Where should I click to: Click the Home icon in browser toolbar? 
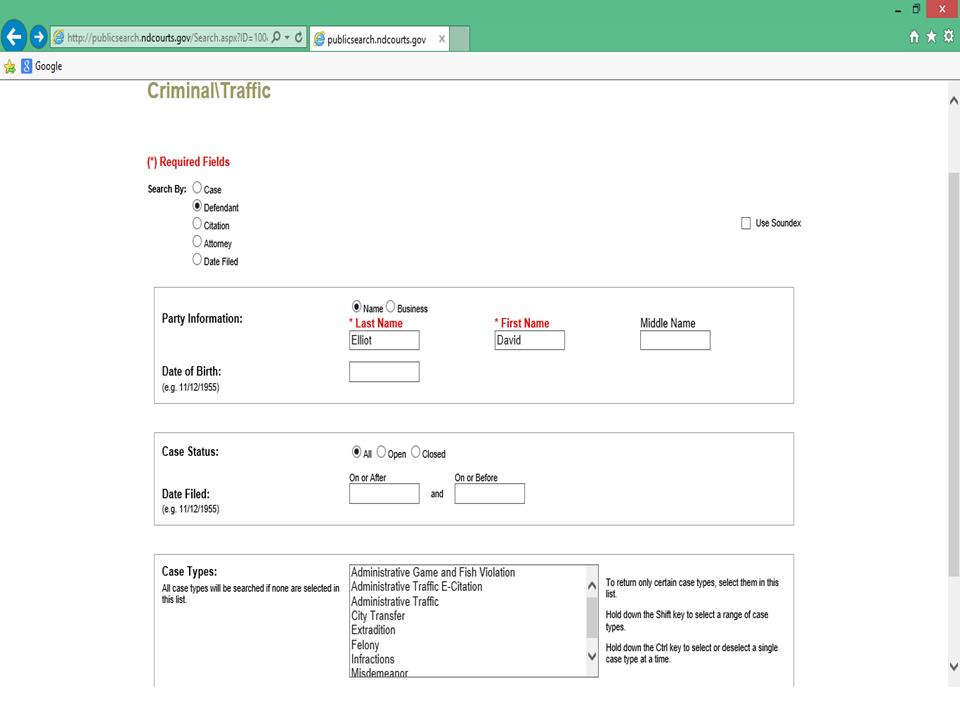tap(914, 37)
